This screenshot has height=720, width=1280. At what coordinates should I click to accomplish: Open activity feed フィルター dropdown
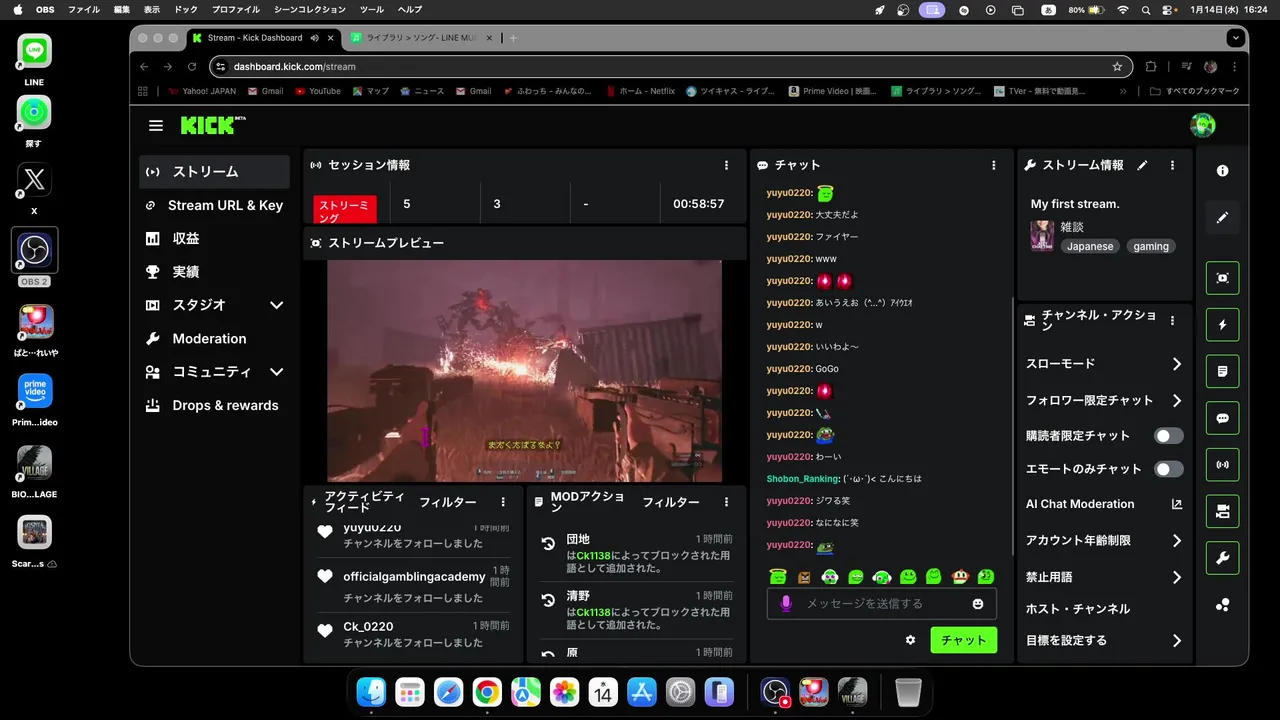pos(448,502)
